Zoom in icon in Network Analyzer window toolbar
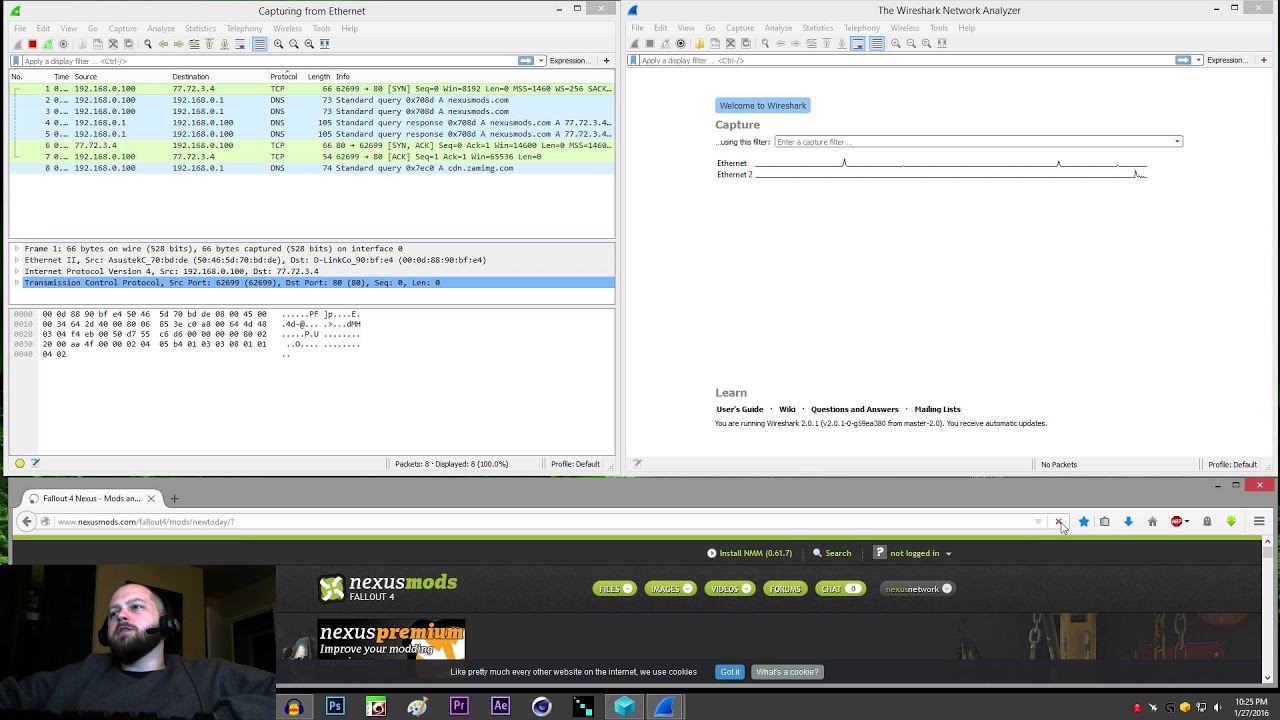1280x720 pixels. point(896,44)
